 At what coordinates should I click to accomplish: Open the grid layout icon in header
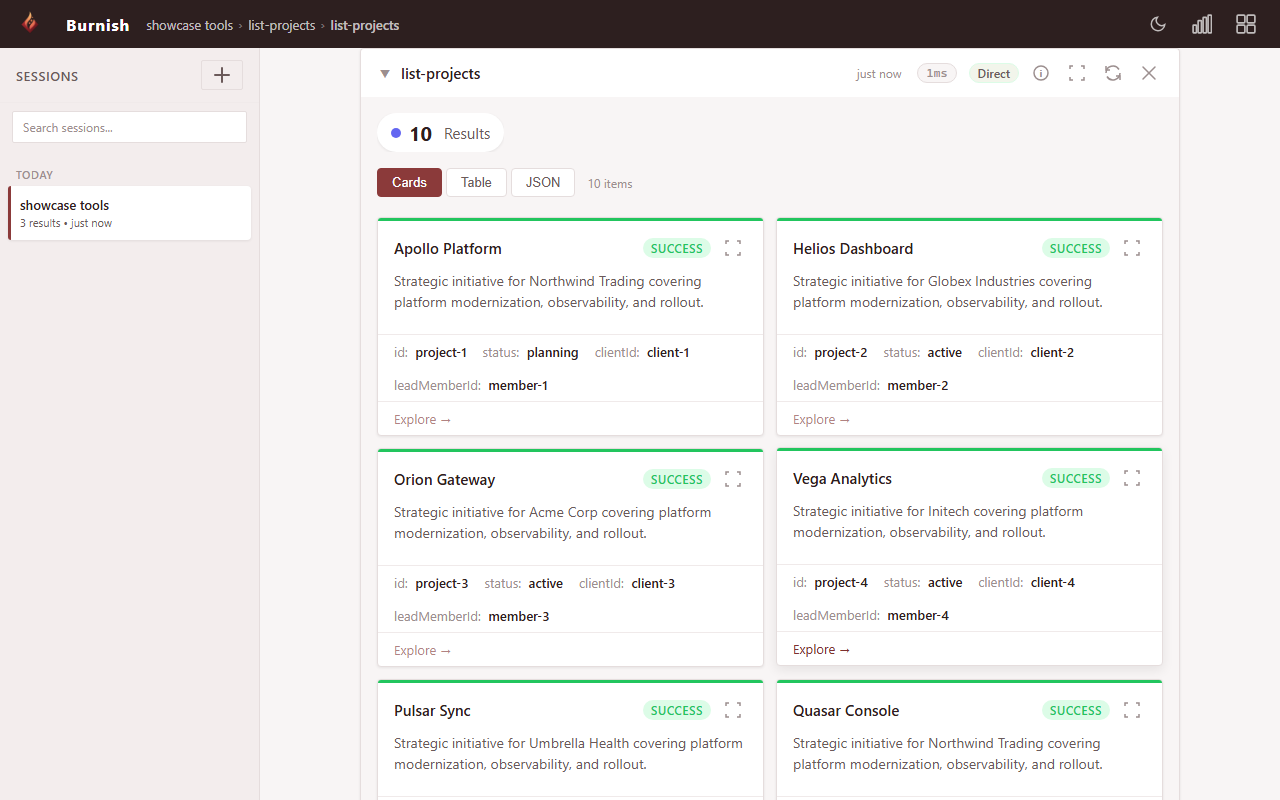pyautogui.click(x=1246, y=24)
